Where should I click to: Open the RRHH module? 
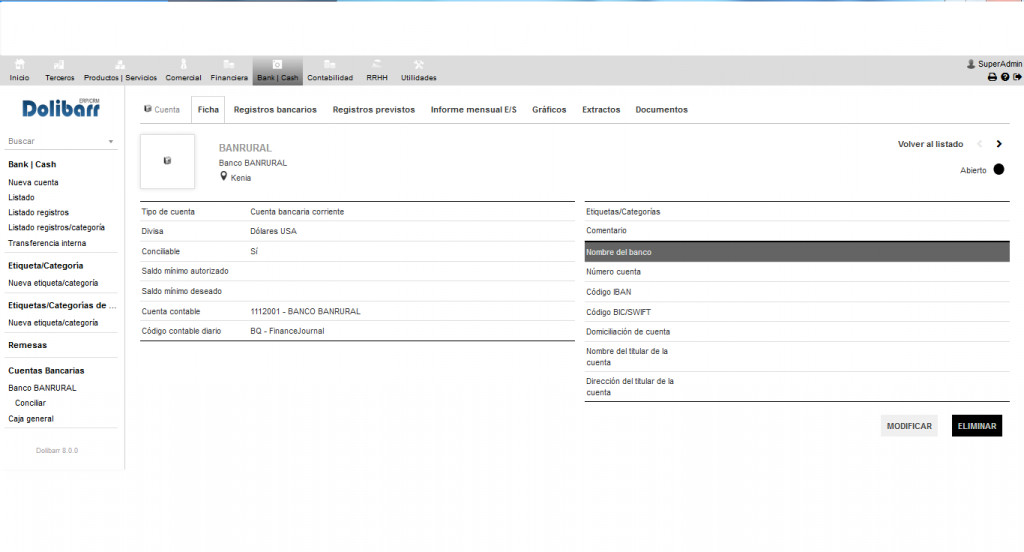377,70
